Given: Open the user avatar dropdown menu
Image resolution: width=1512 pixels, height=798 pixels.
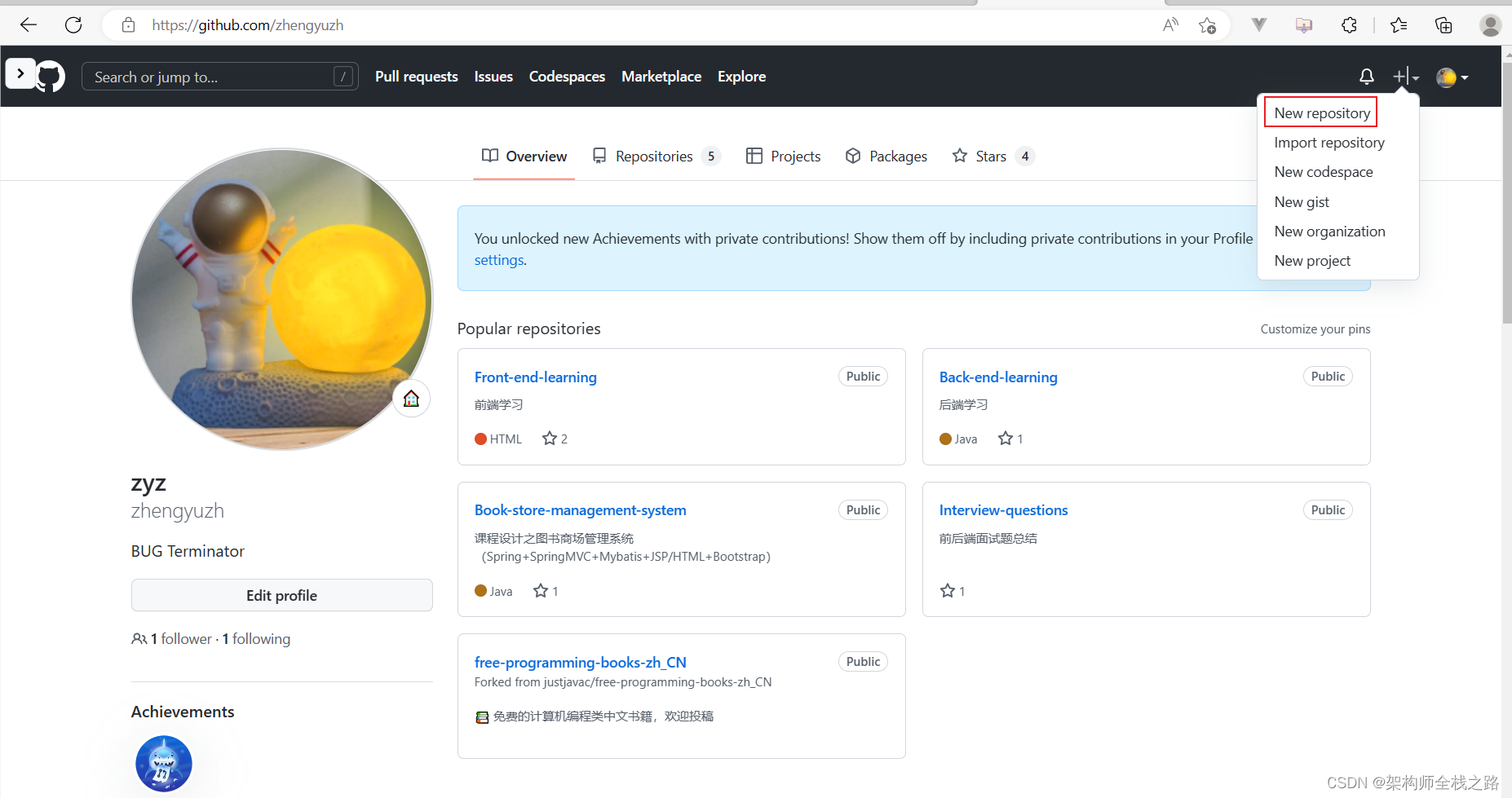Looking at the screenshot, I should [1452, 77].
